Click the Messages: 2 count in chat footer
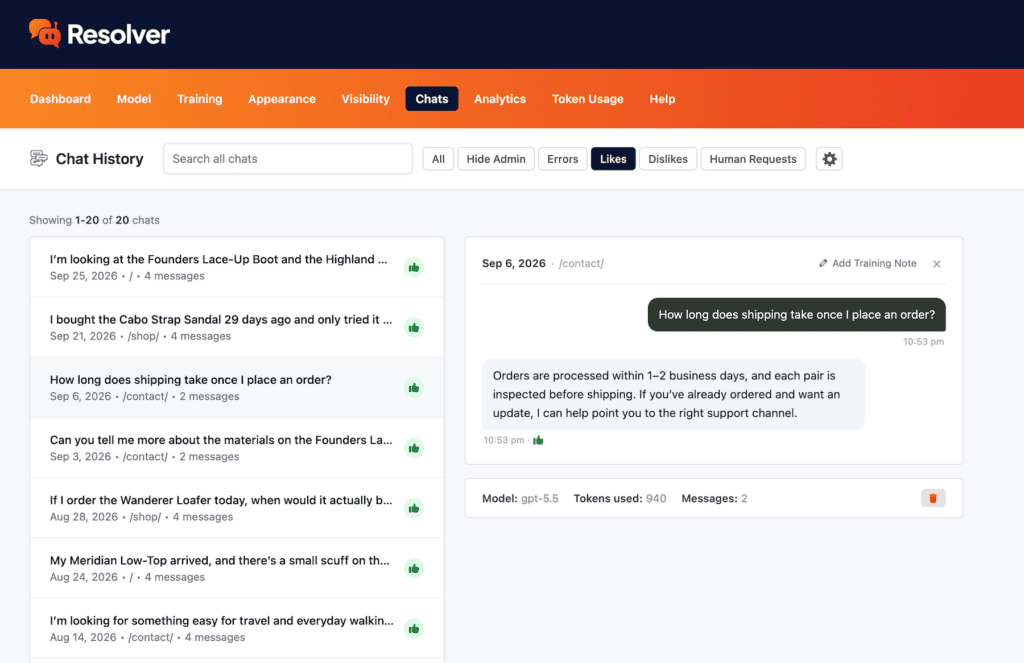1024x663 pixels. pyautogui.click(x=714, y=498)
